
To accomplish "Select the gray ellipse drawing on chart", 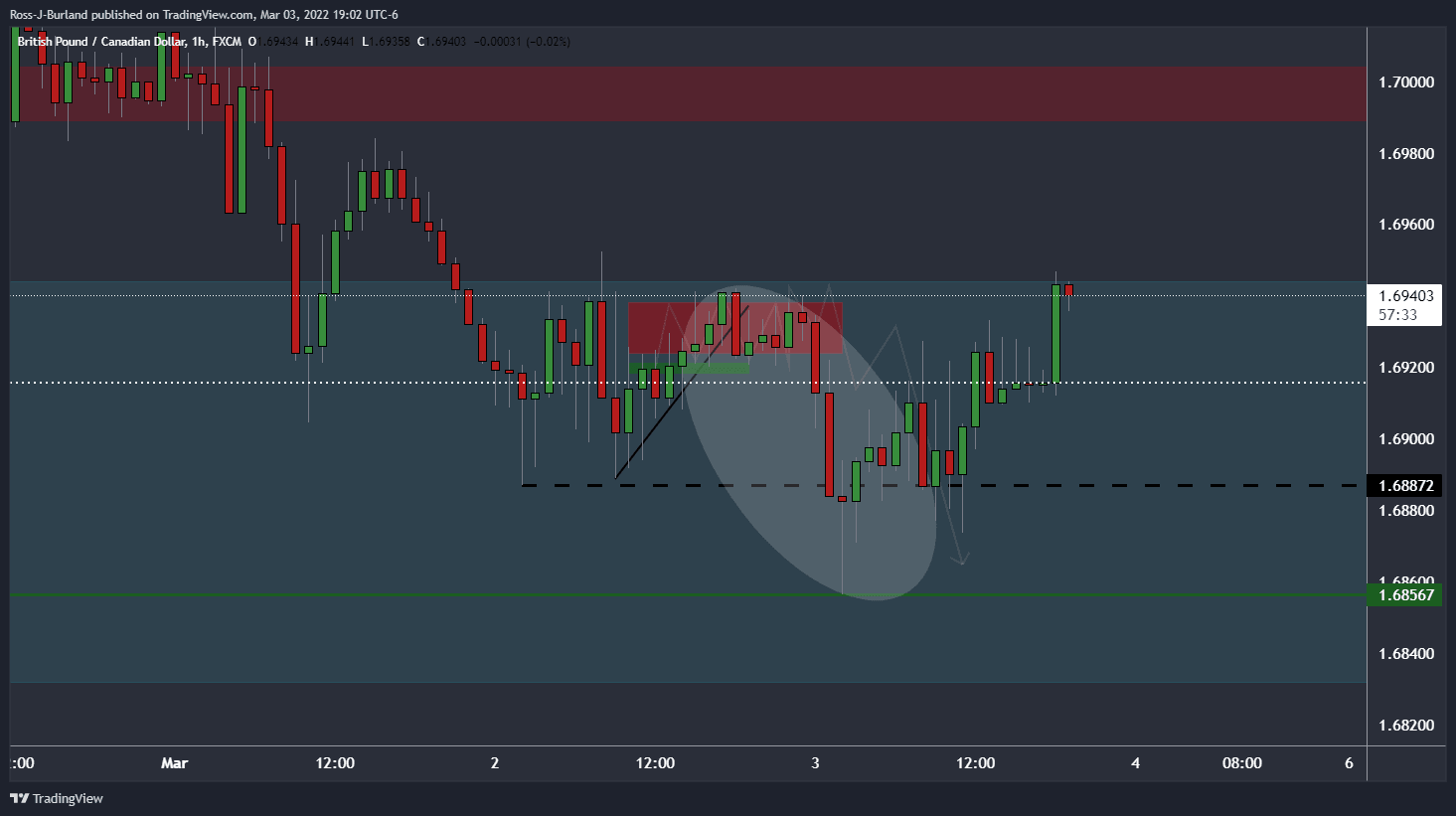I will (809, 443).
